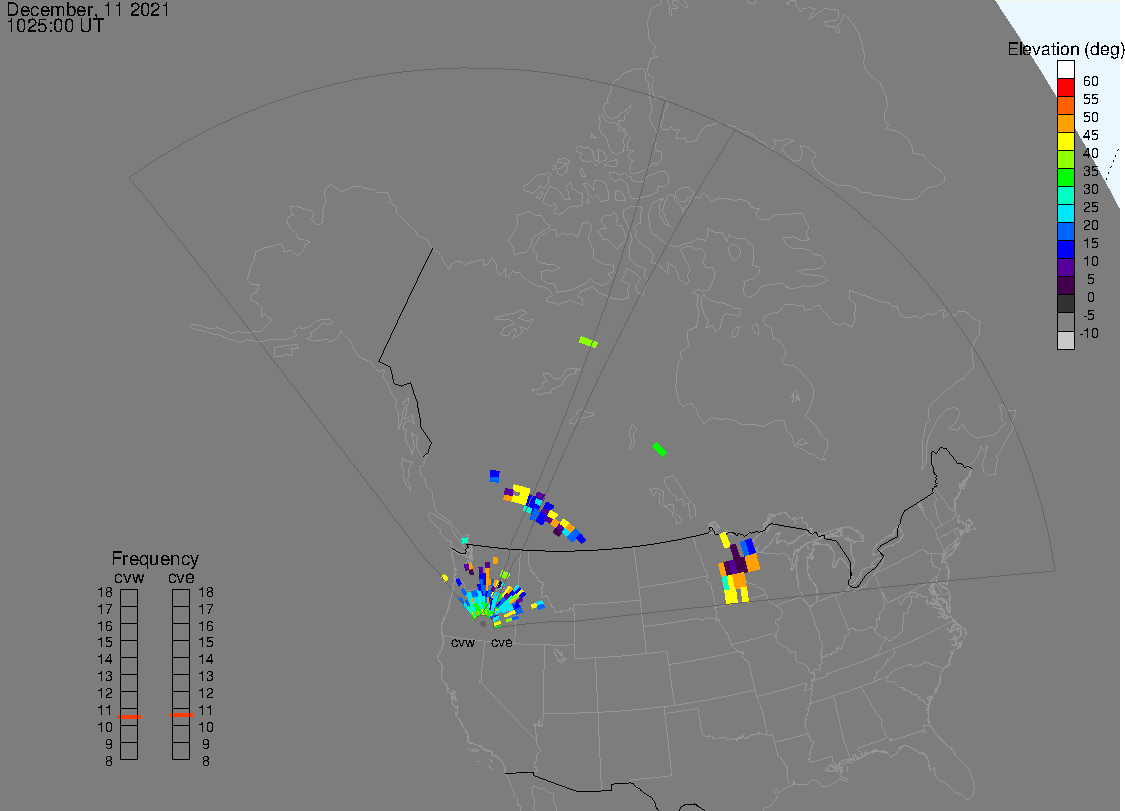
Task: Click the '14' label left of cvw bar
Action: pyautogui.click(x=105, y=660)
